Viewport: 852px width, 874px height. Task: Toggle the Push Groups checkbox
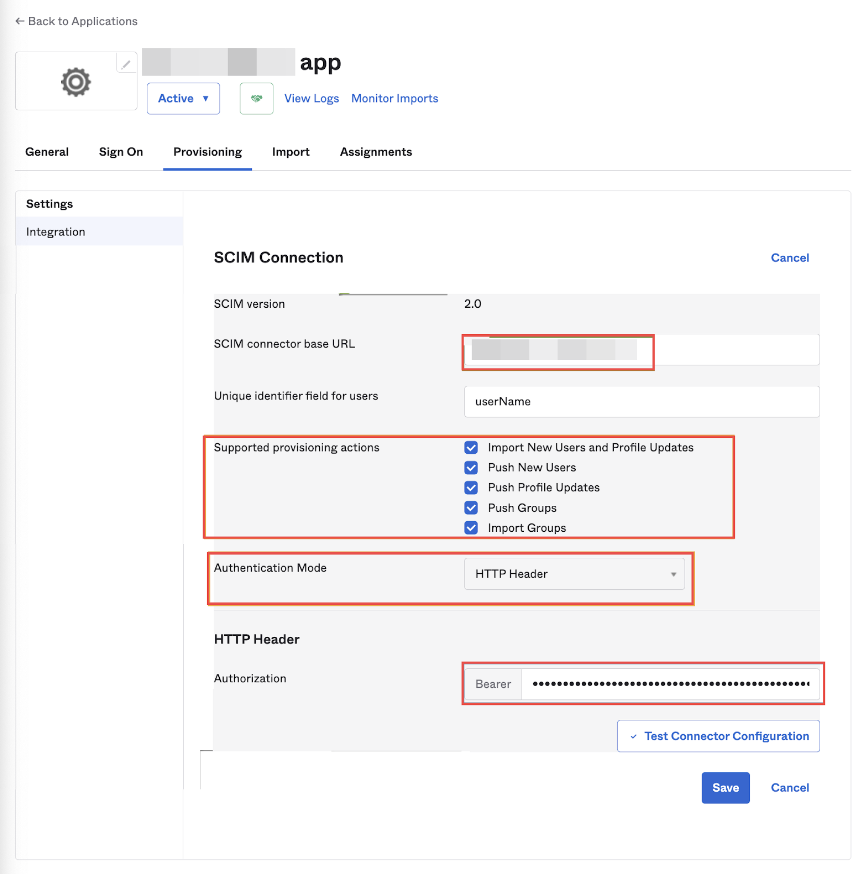pyautogui.click(x=471, y=508)
